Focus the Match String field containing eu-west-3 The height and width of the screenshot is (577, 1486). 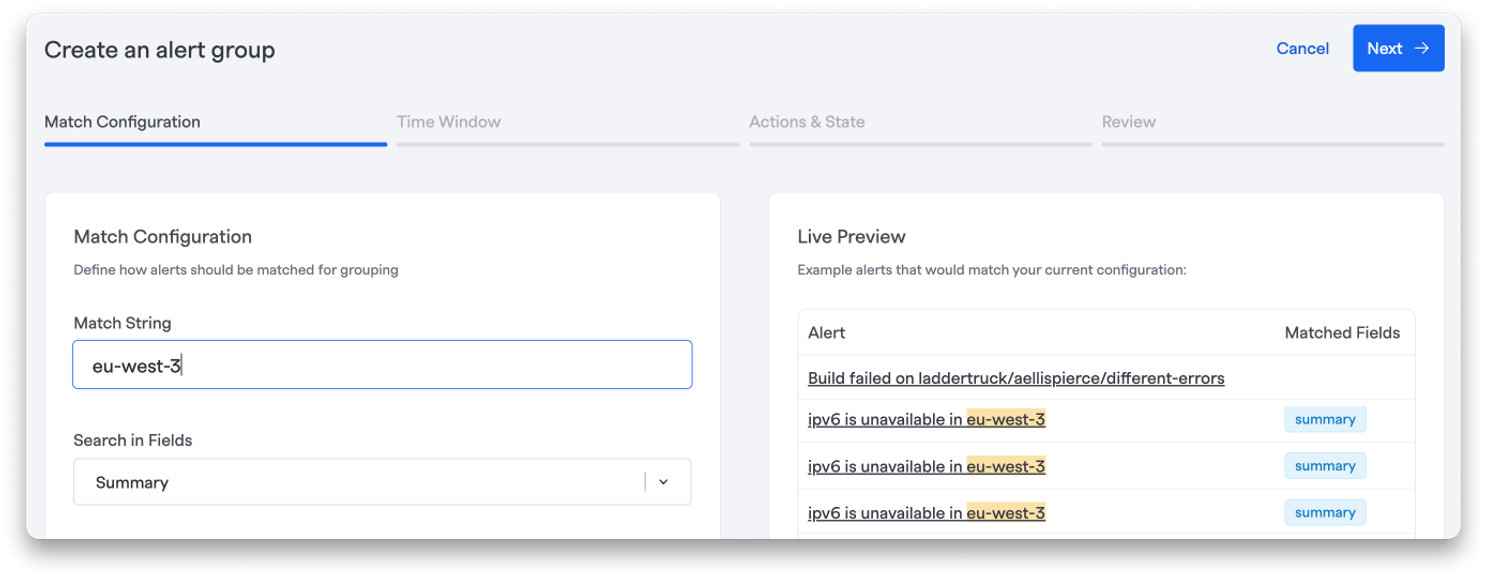click(382, 365)
